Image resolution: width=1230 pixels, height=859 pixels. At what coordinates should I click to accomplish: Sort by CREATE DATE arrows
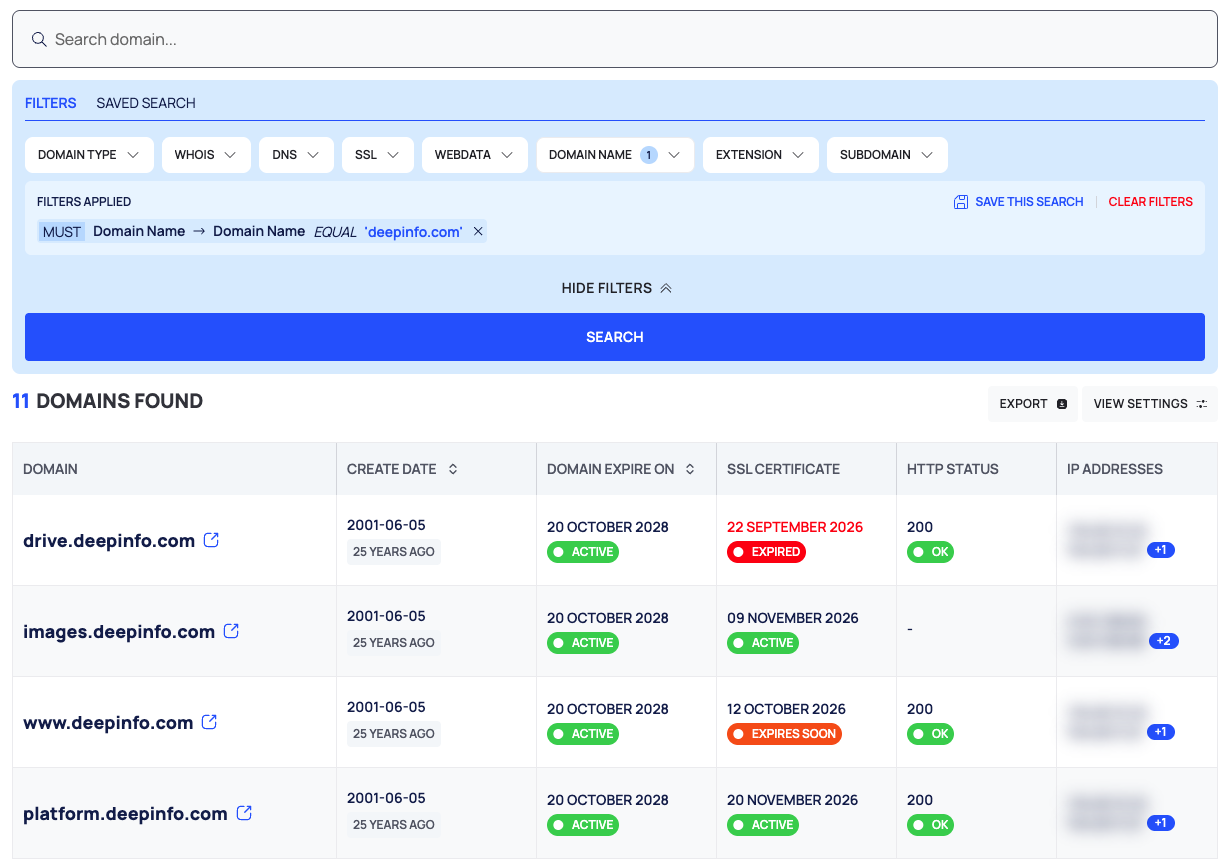coord(453,469)
